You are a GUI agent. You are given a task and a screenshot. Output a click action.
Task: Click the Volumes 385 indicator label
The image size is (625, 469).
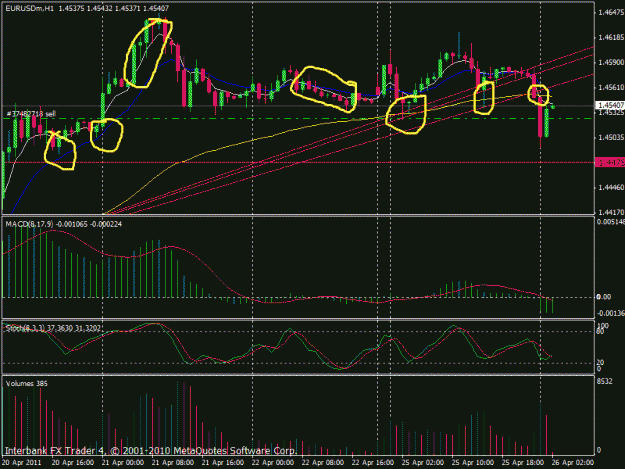(x=26, y=383)
